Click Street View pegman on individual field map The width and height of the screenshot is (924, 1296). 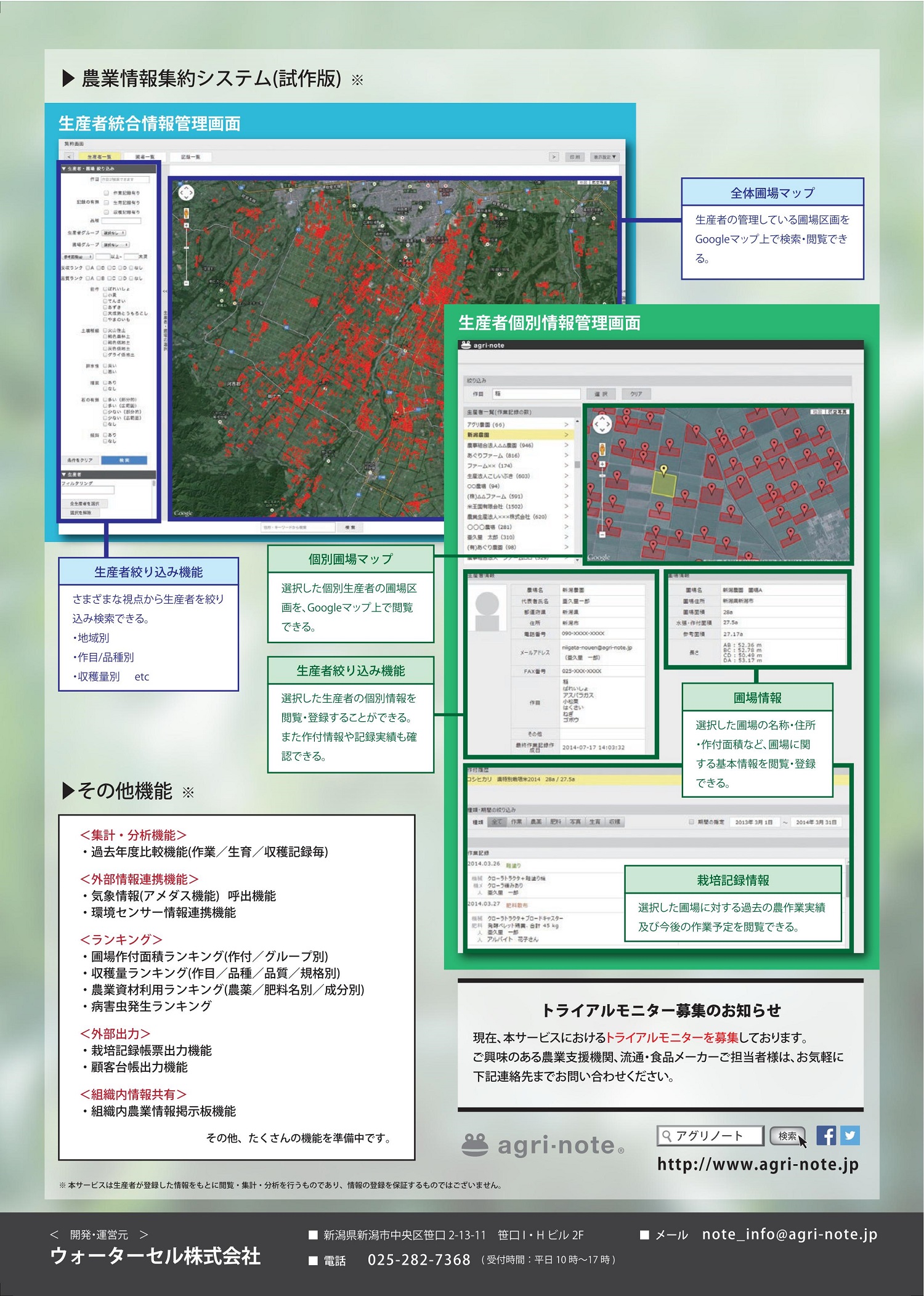pyautogui.click(x=602, y=449)
